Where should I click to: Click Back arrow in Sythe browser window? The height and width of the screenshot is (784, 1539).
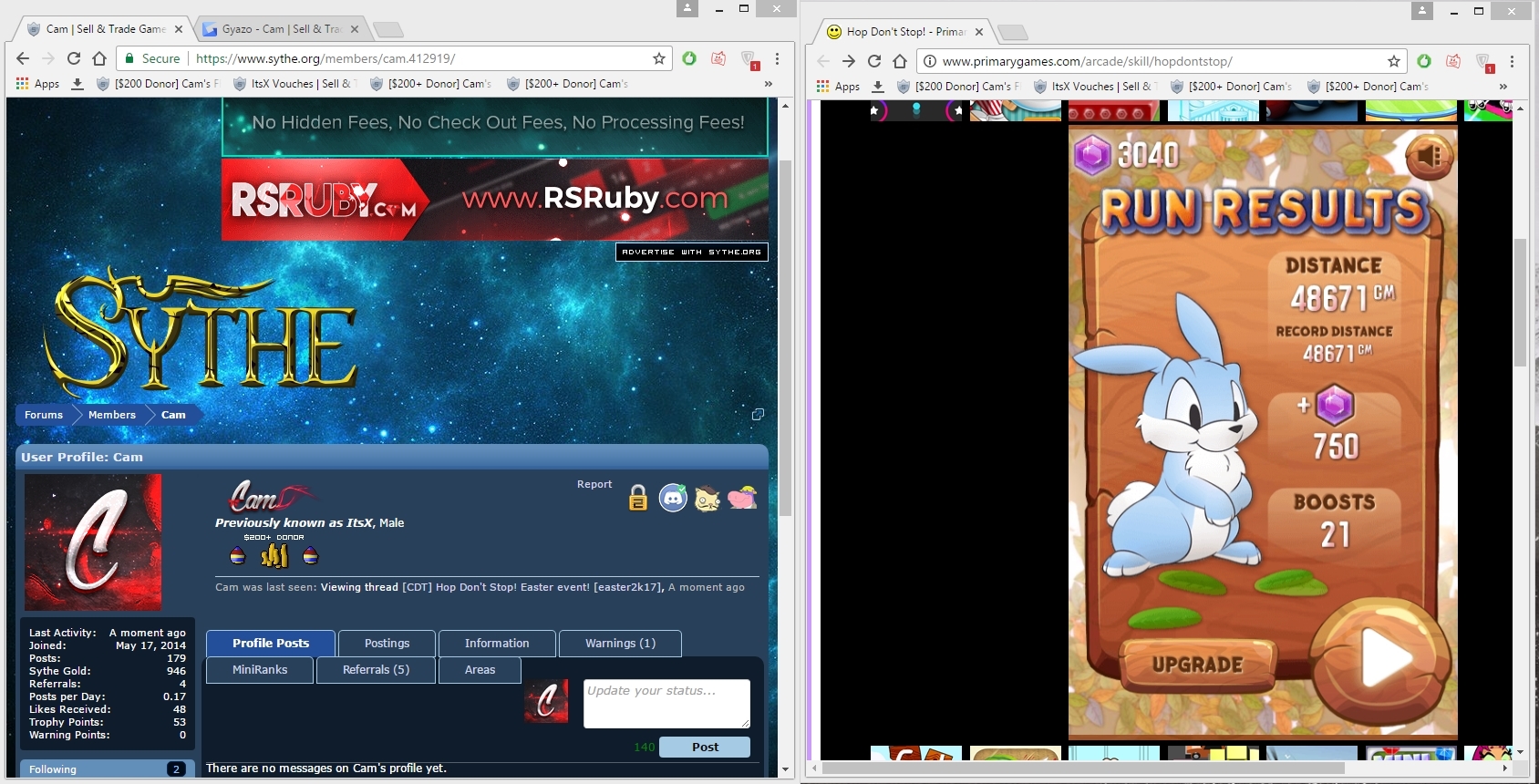23,58
